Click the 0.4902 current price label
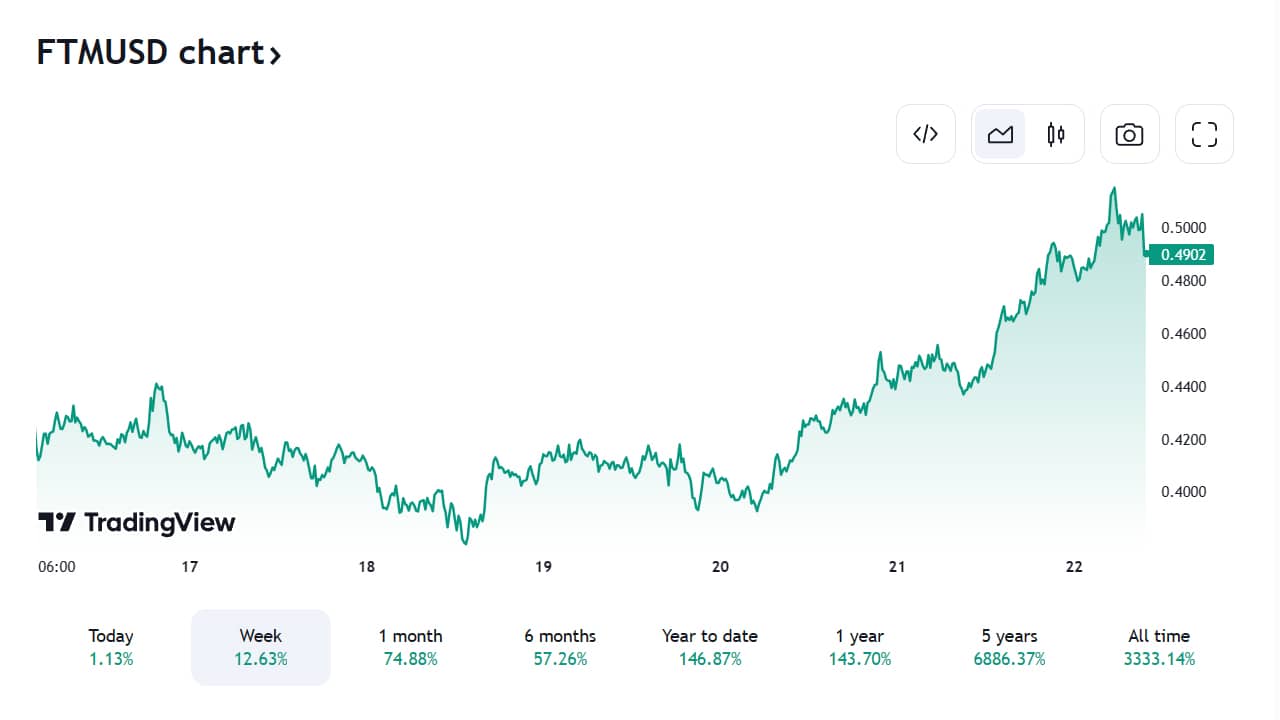Screen dimensions: 1280x720 pyautogui.click(x=1181, y=255)
